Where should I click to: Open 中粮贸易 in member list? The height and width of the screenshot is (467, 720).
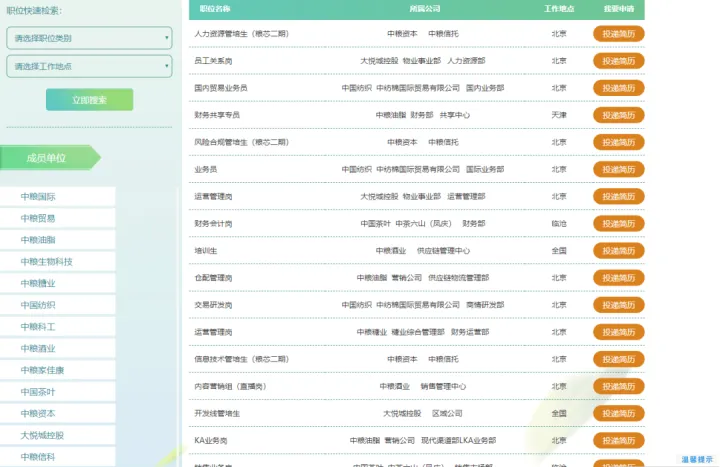tap(57, 218)
